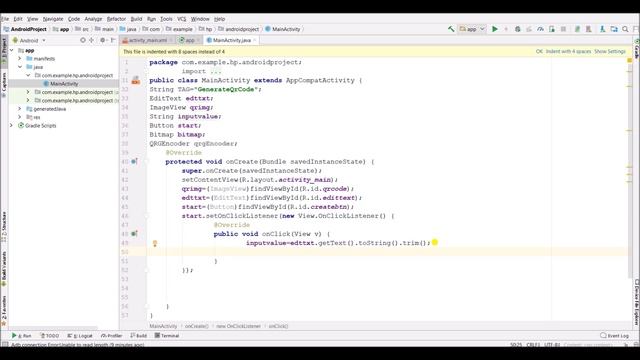Screen dimensions: 640x360
Task: Click the Run with Coverage icon
Action: (529, 29)
